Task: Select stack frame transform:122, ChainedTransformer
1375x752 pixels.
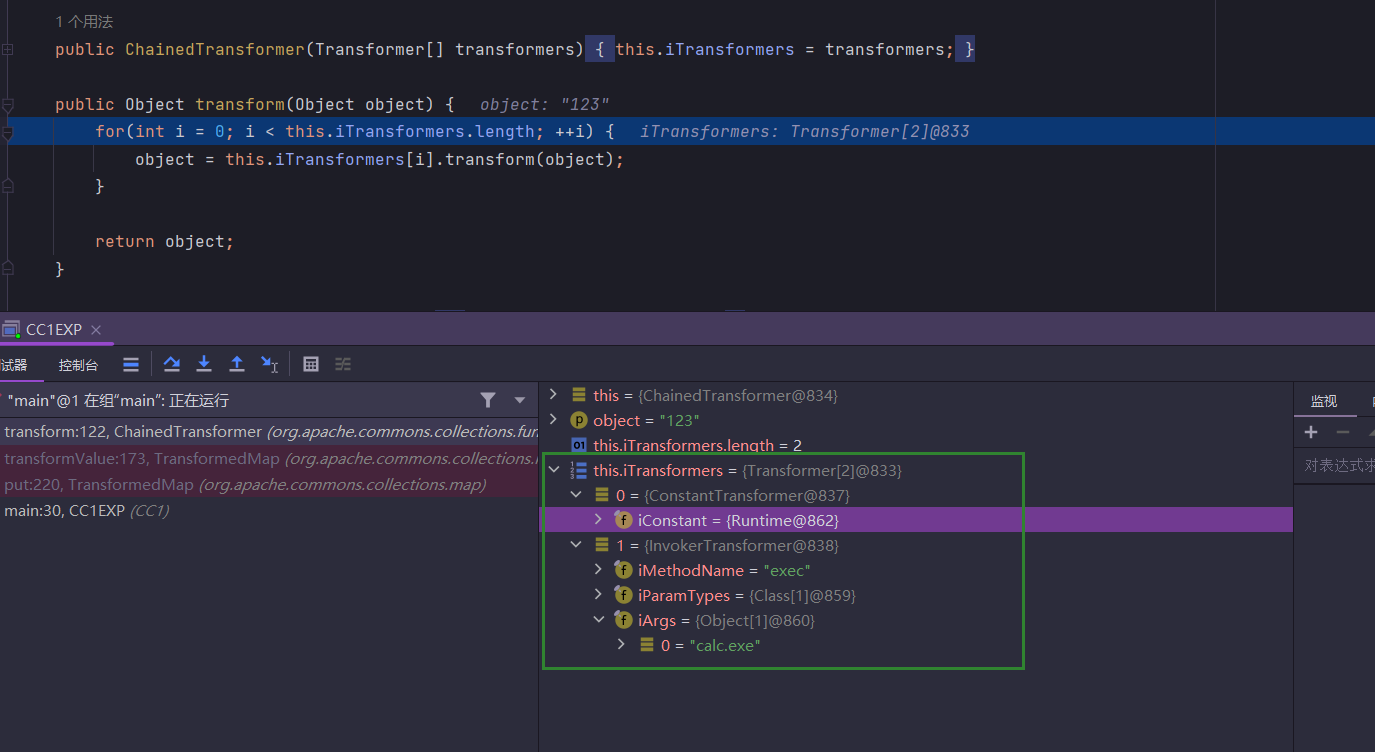Action: tap(269, 432)
